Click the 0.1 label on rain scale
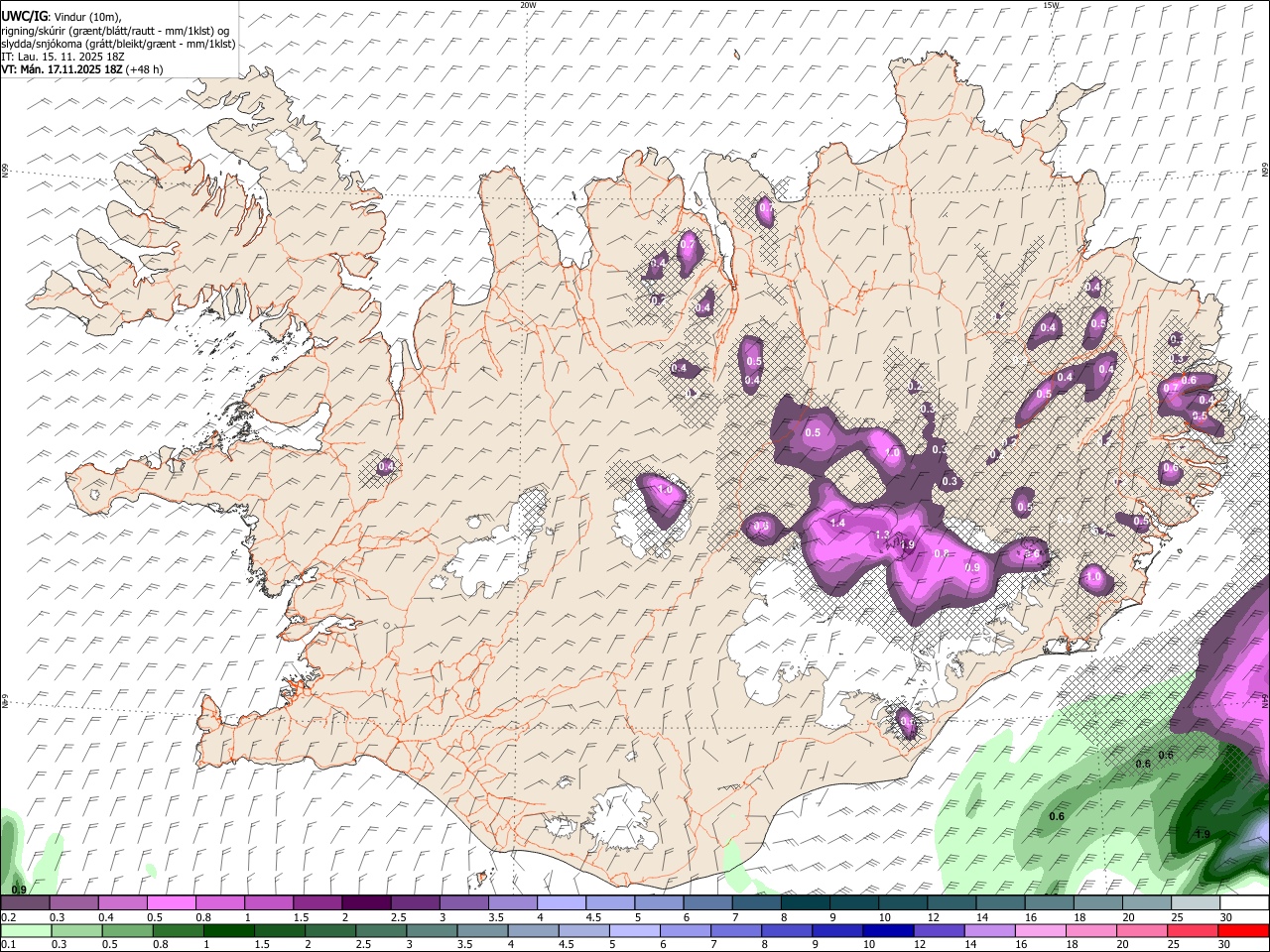Screen dimensions: 1270x952 (x=8, y=945)
